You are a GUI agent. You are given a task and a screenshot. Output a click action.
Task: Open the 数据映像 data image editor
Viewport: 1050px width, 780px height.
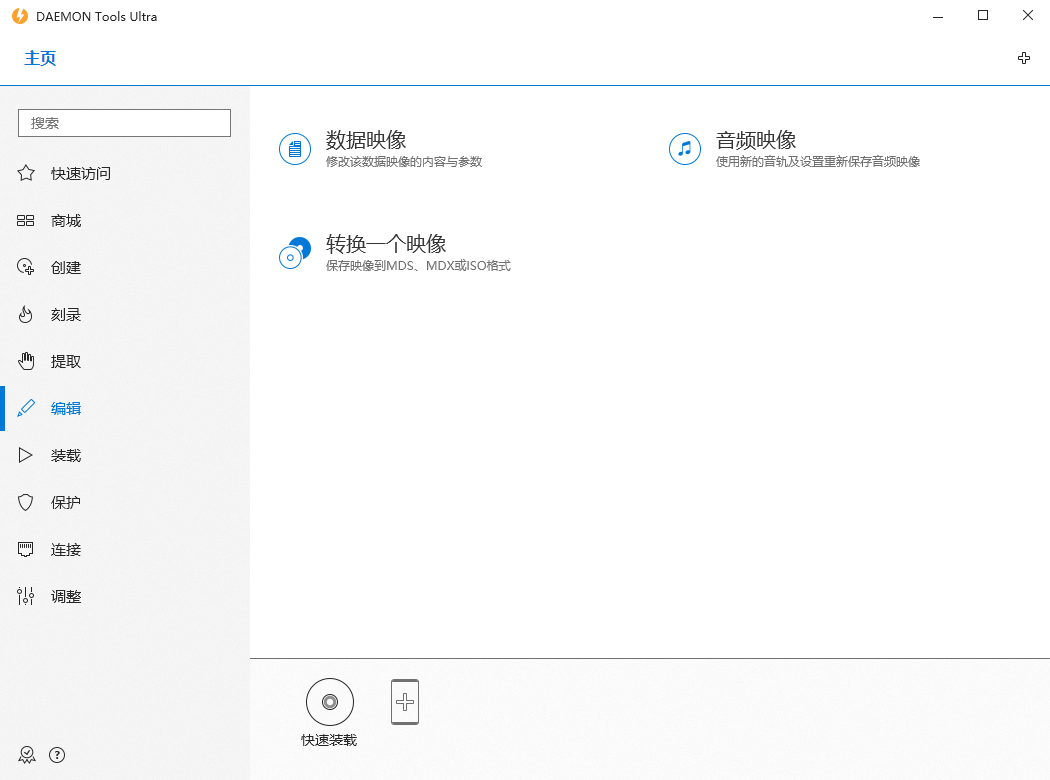(x=367, y=141)
